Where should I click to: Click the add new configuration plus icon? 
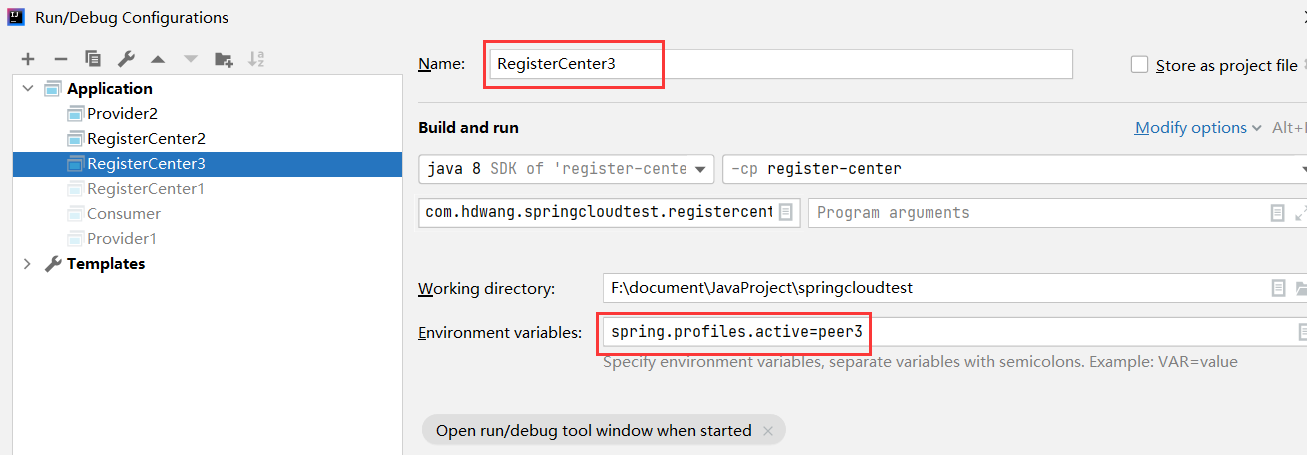(x=28, y=59)
